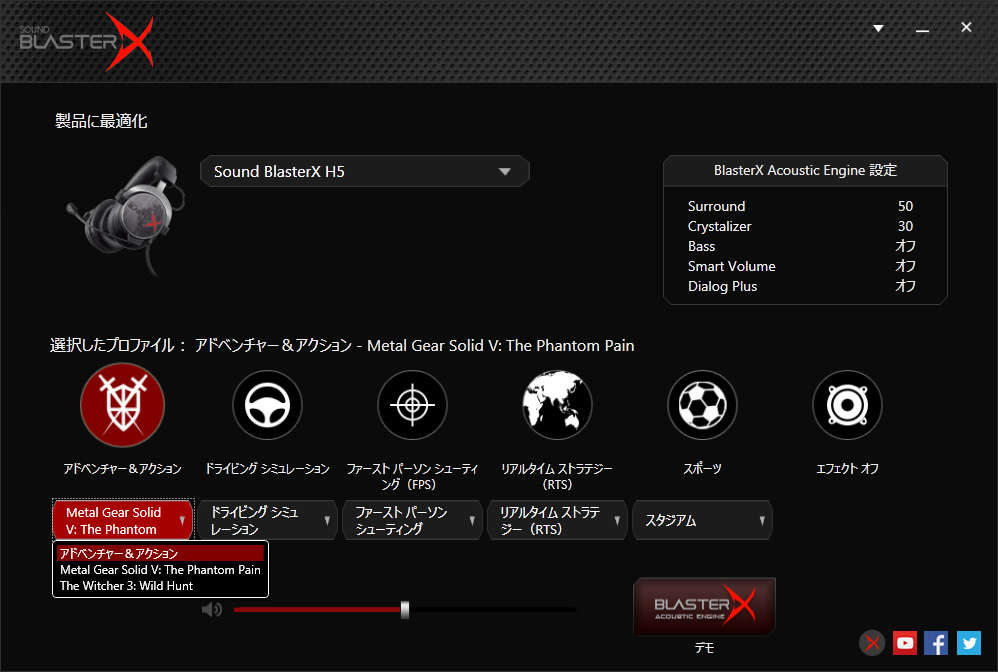Screen dimensions: 998x672
Task: Expand the リアルタイム ストラテジー (RTS) sub-profile dropdown
Action: click(x=558, y=521)
